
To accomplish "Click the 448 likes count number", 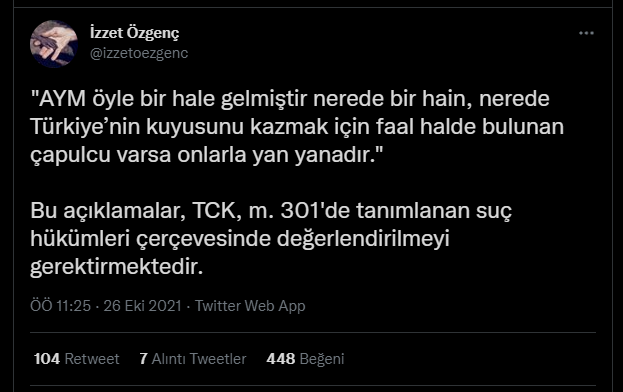I will 281,359.
